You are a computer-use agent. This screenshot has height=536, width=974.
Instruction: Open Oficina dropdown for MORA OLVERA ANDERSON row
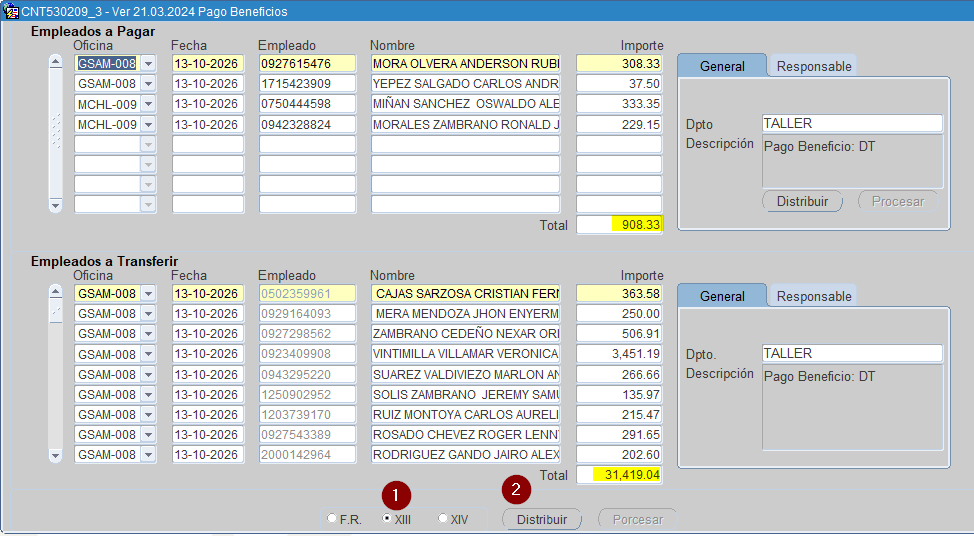[x=148, y=63]
